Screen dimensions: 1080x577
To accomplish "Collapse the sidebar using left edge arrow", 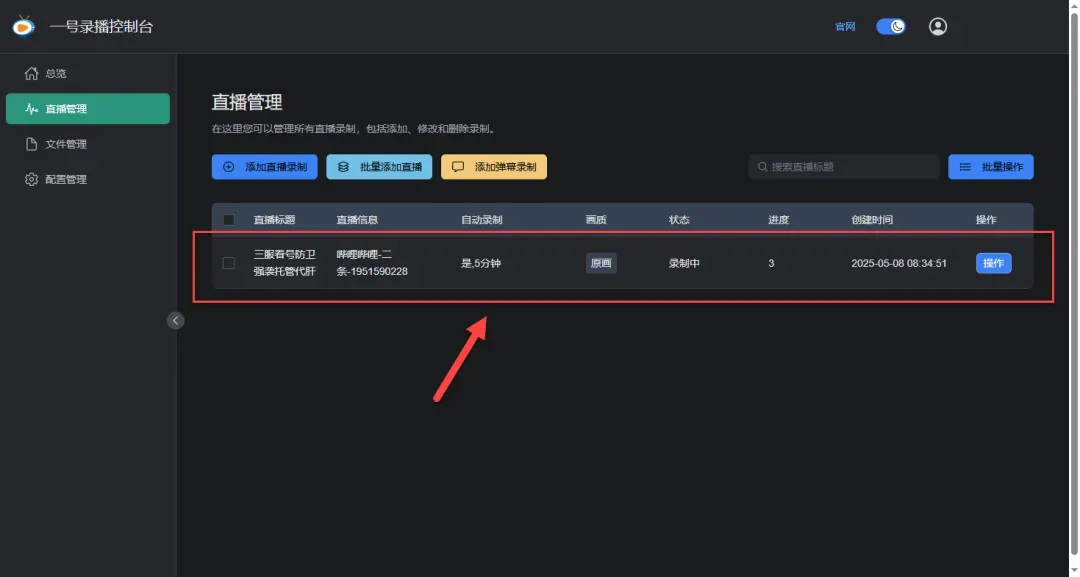I will click(176, 320).
